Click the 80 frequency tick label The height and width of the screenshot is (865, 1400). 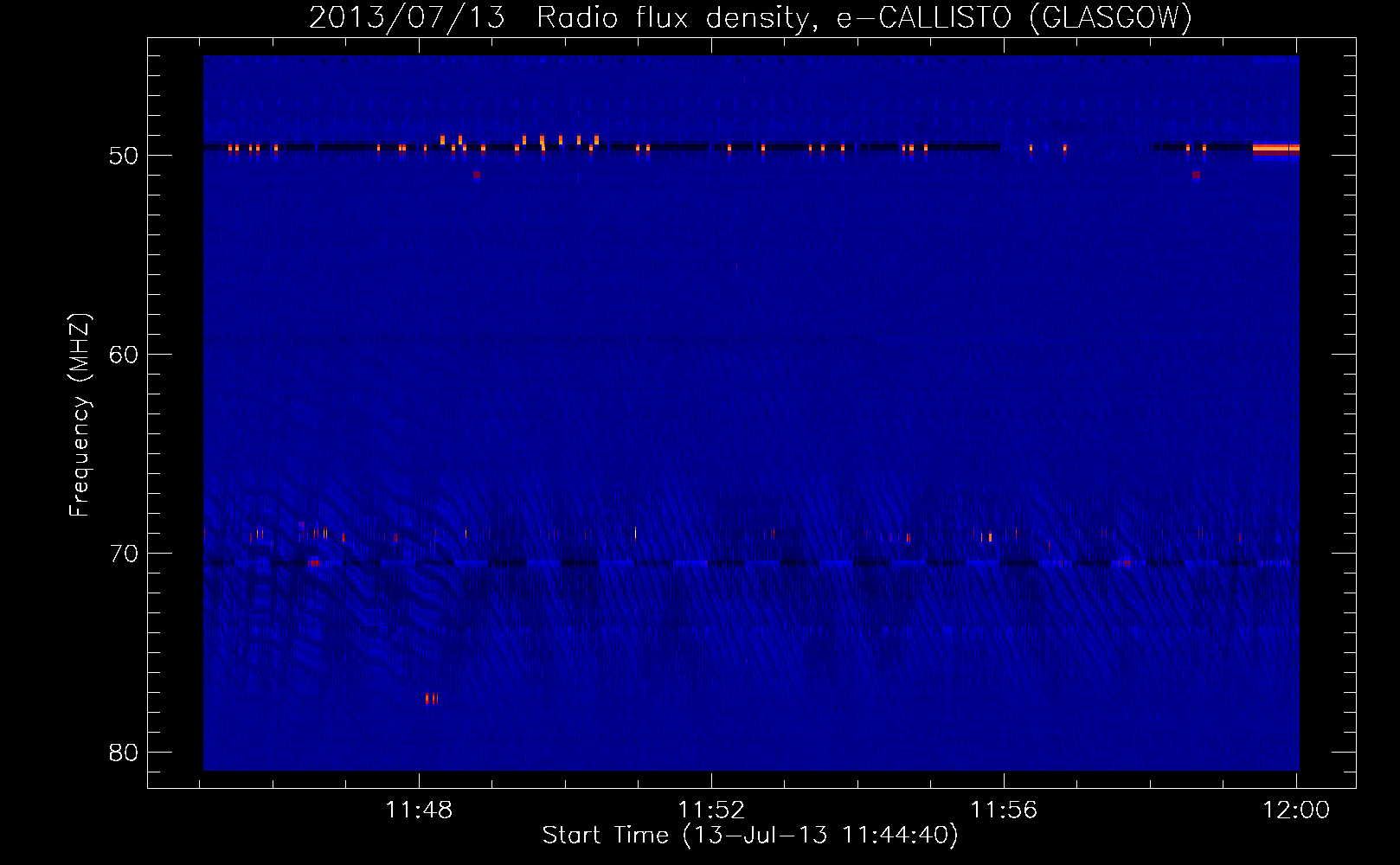[x=124, y=753]
